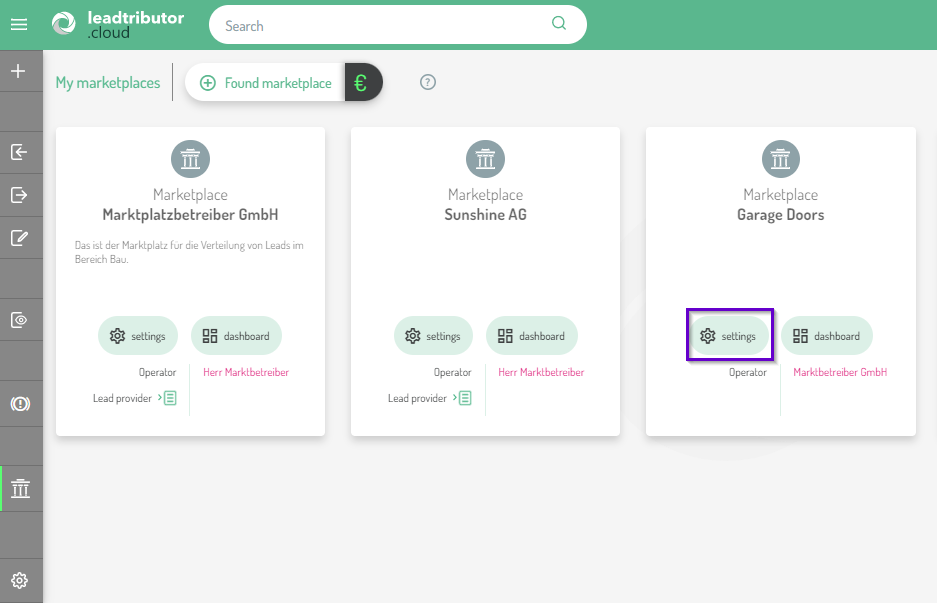Click the incoming arrow sidebar icon
The width and height of the screenshot is (937, 603).
pyautogui.click(x=19, y=152)
